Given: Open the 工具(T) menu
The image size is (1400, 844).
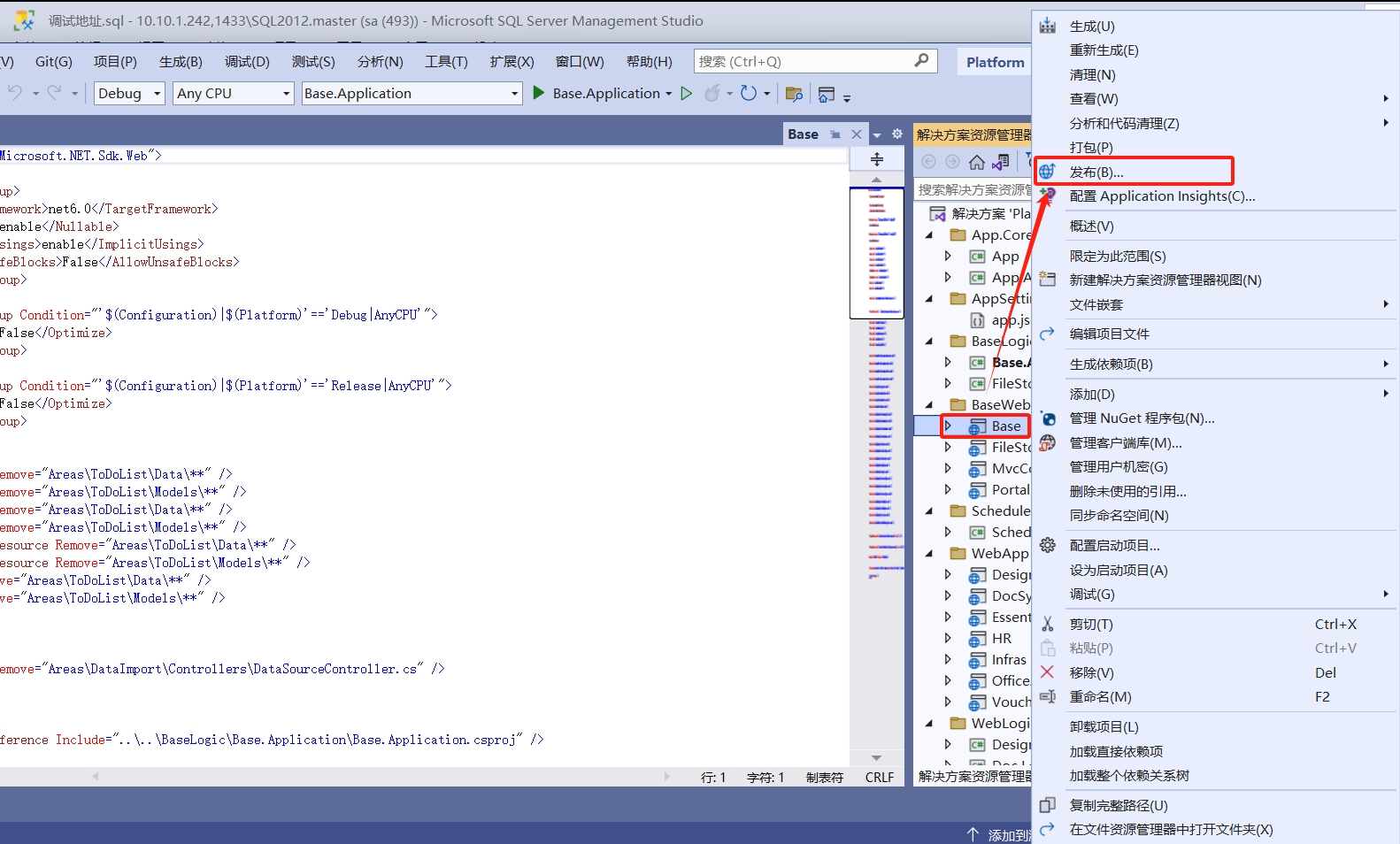Looking at the screenshot, I should (446, 61).
